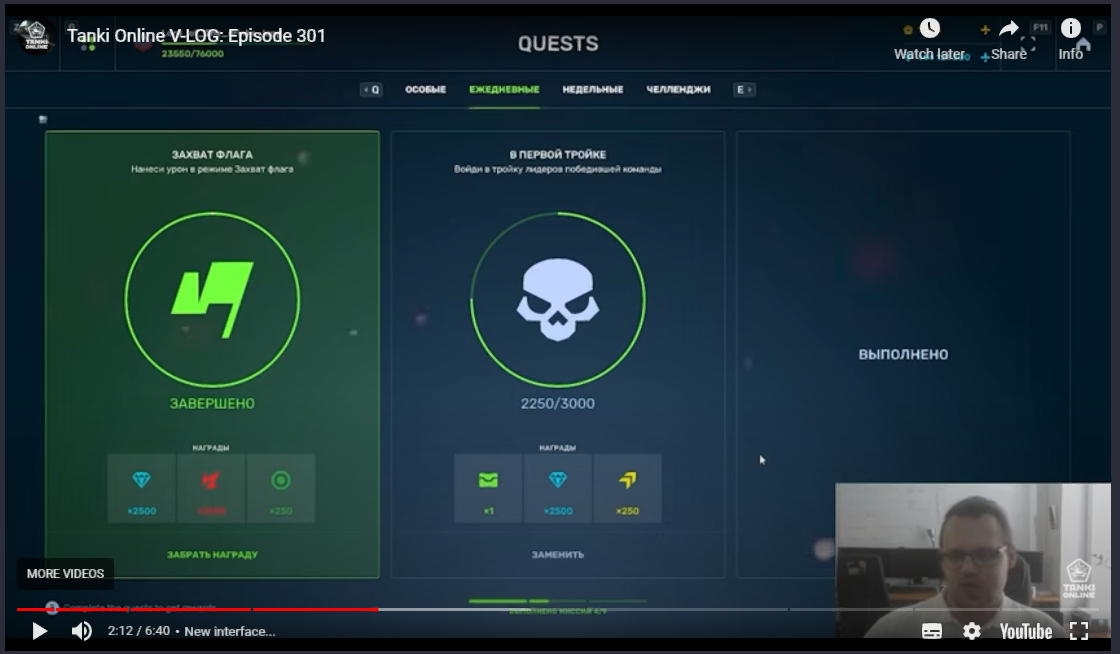Viewport: 1120px width, 654px height.
Task: Click the quest completion progress segments
Action: click(x=558, y=601)
